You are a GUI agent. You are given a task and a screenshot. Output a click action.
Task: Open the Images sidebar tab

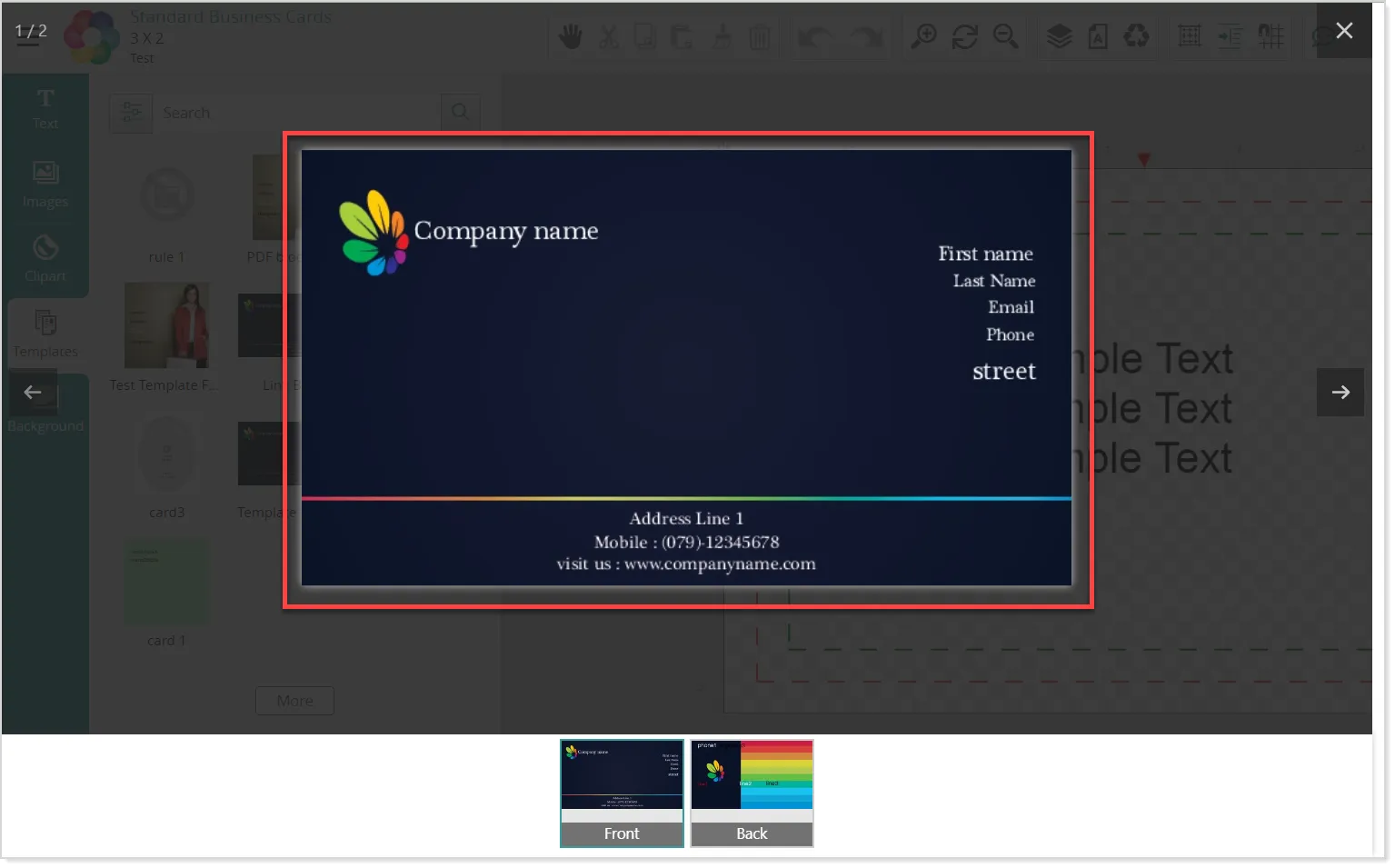45,185
